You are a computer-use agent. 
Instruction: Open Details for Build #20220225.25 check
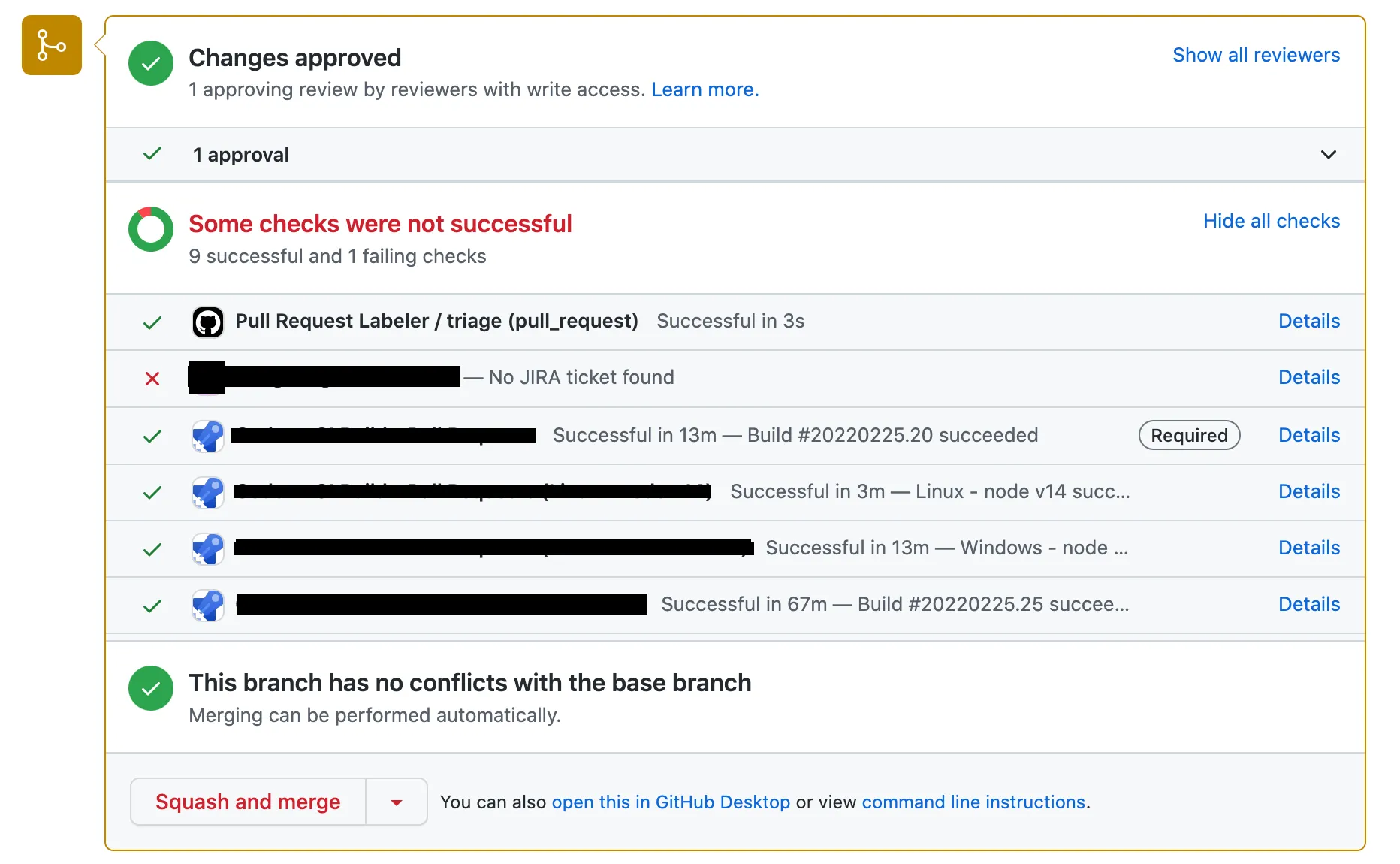click(1309, 604)
